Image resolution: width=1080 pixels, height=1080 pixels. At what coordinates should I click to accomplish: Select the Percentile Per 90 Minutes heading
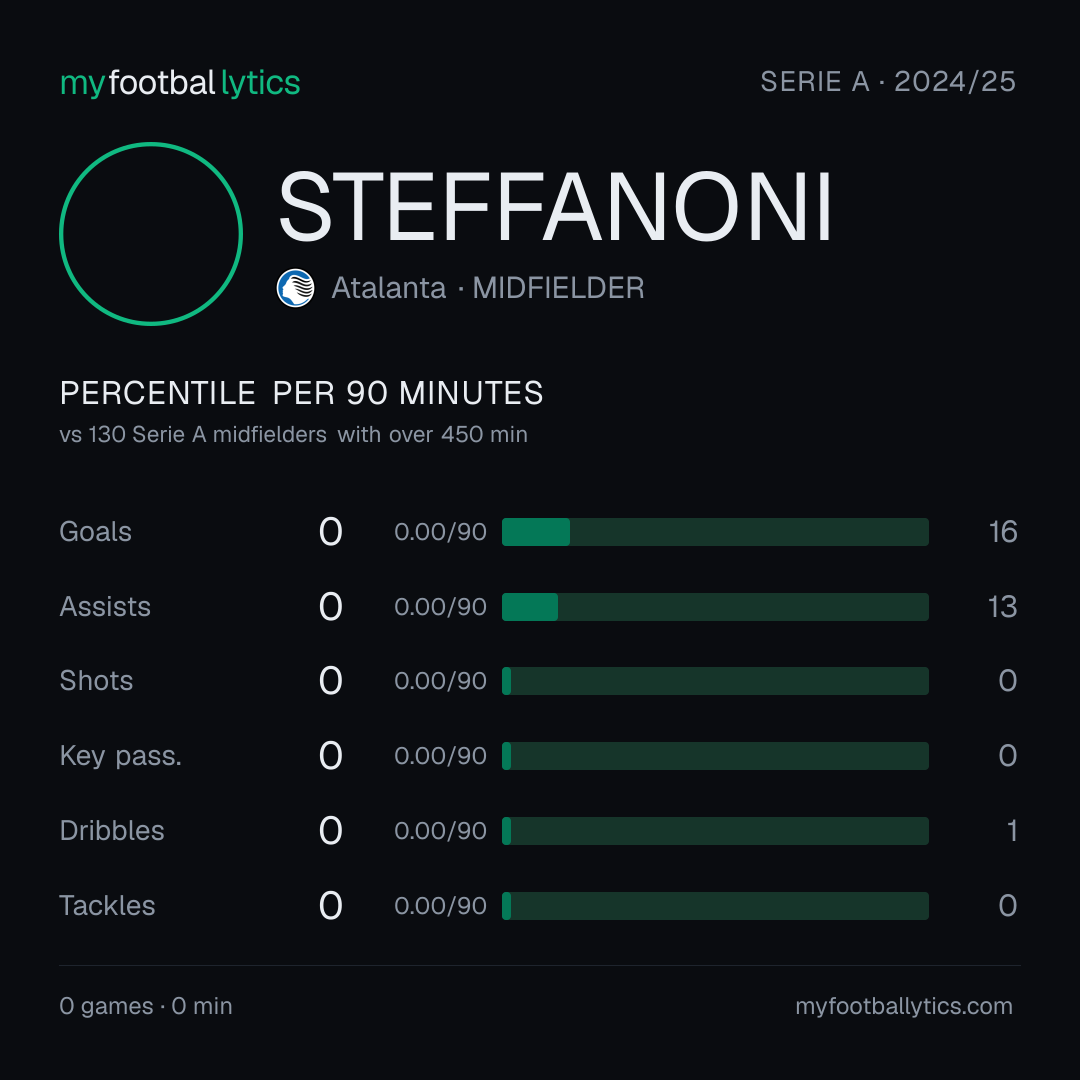coord(301,393)
